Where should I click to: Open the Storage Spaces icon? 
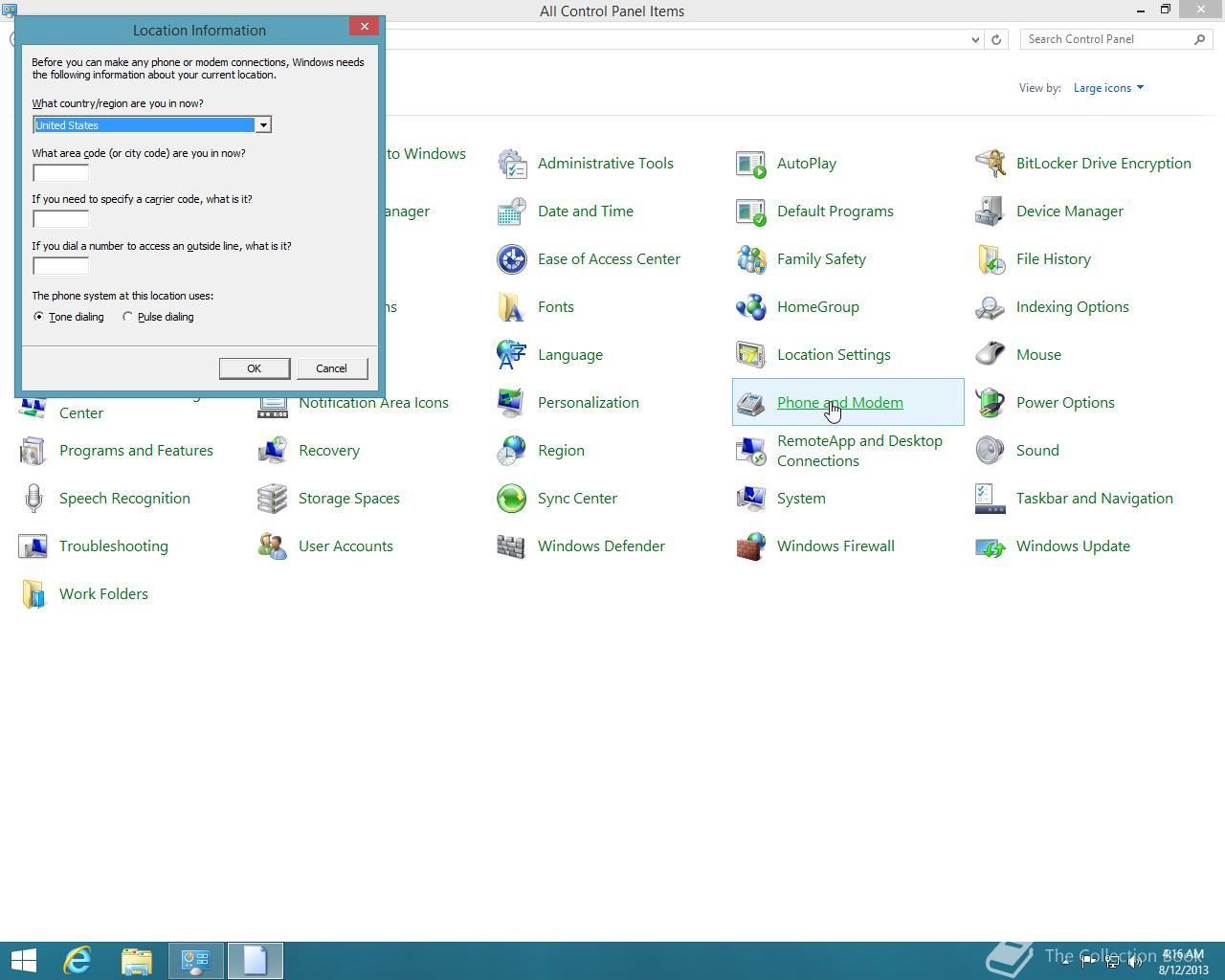pos(273,499)
